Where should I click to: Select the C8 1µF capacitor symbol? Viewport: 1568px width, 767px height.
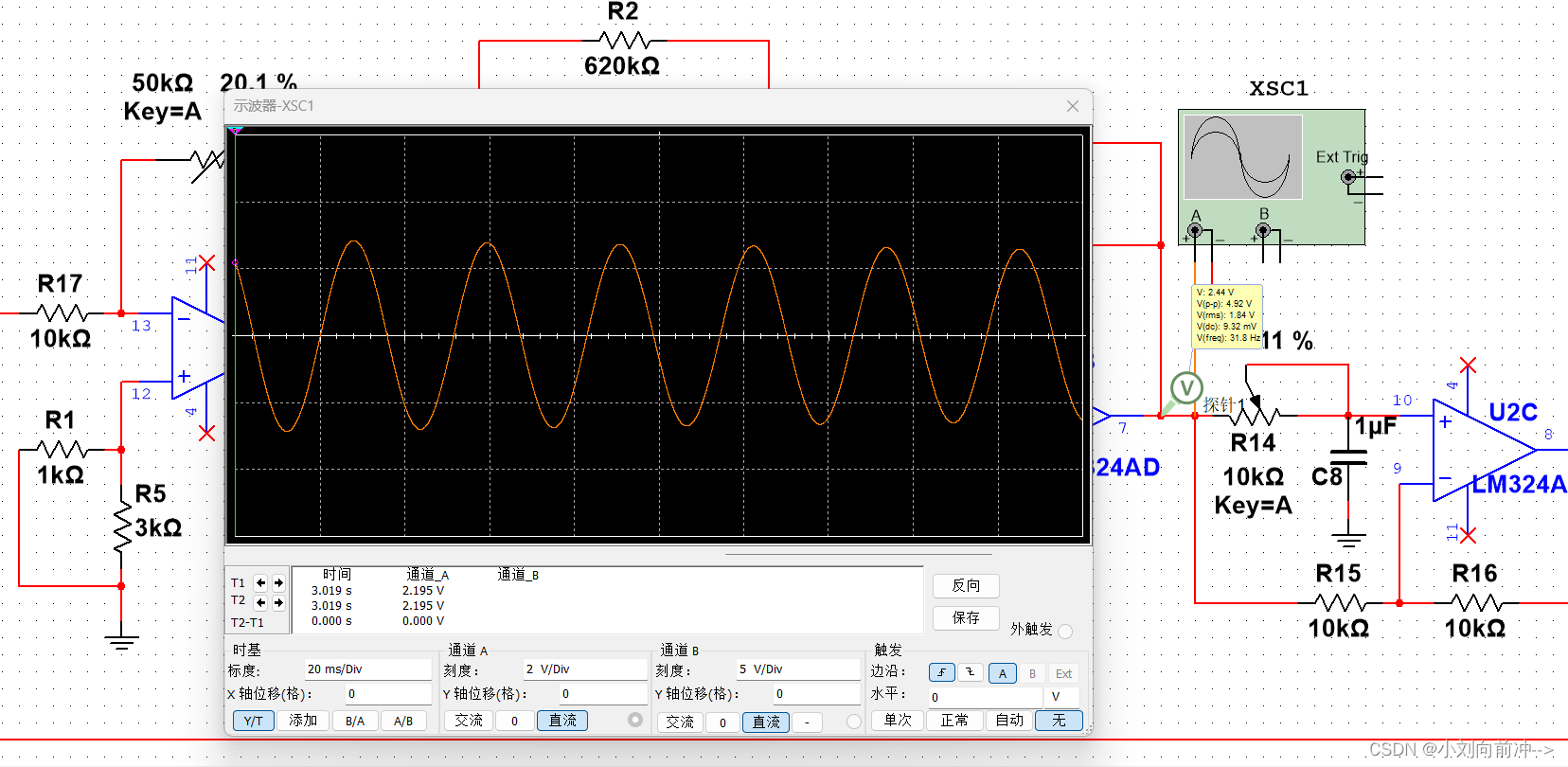tap(1348, 458)
